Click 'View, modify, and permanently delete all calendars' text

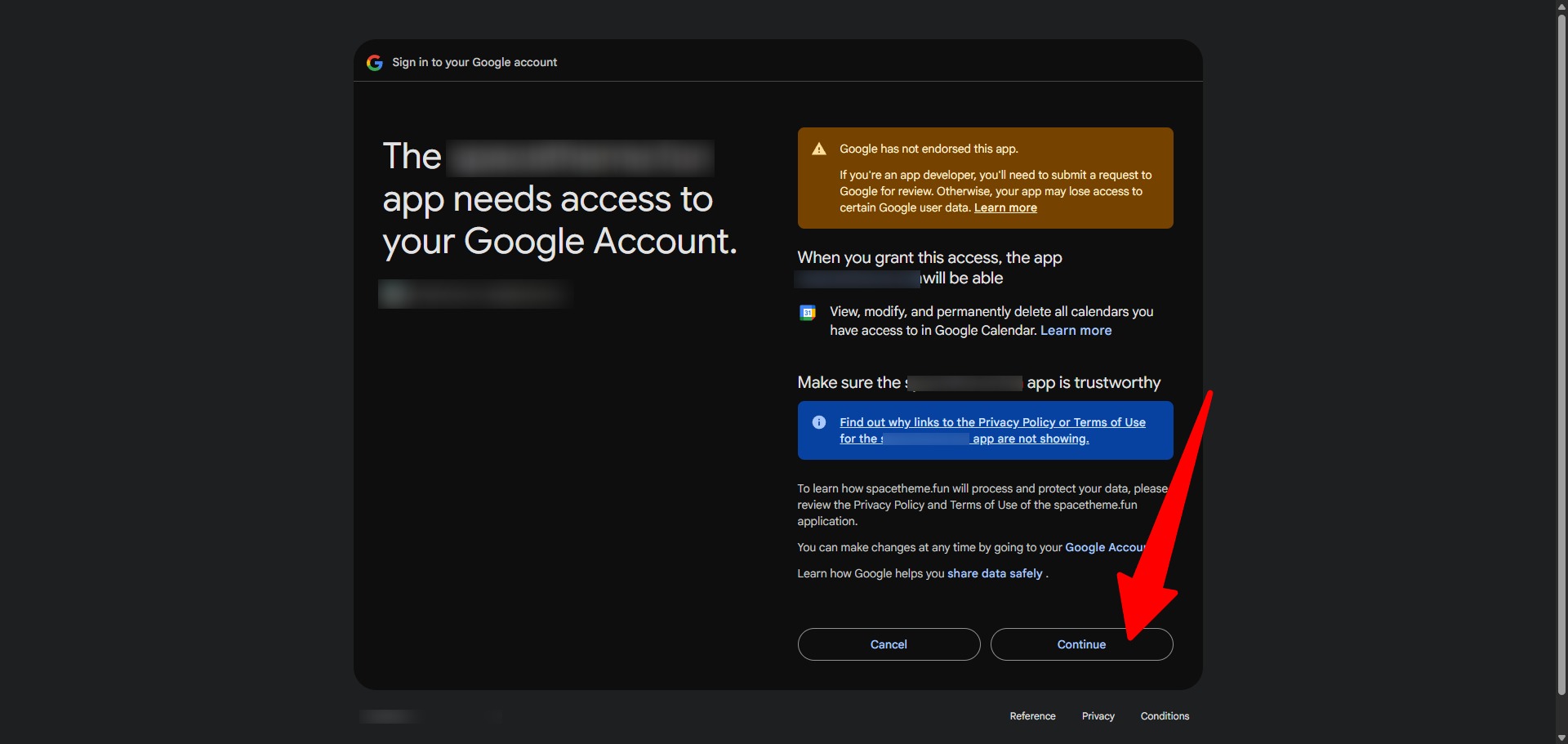pos(991,321)
